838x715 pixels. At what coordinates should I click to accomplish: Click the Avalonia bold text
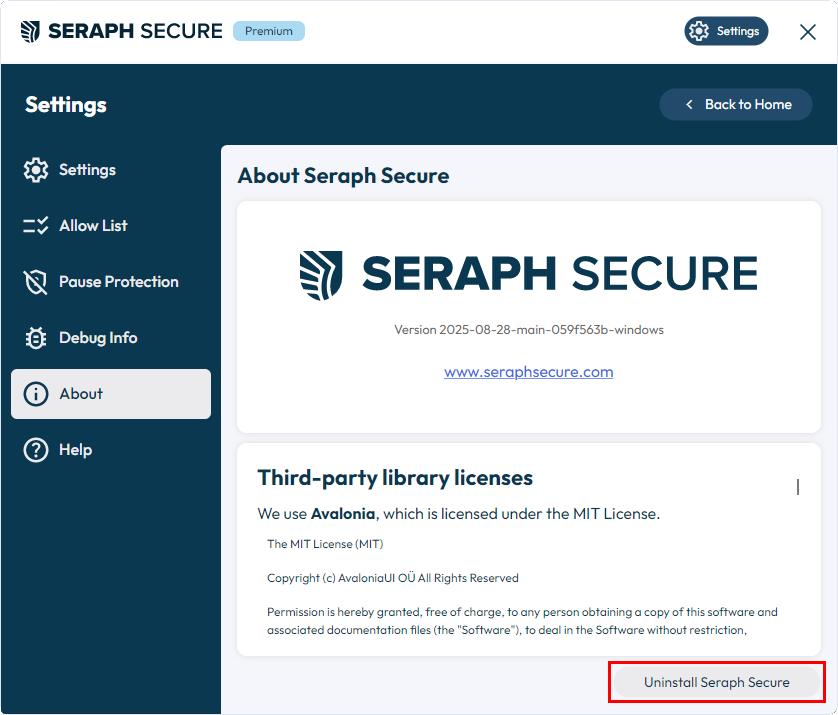pos(343,514)
